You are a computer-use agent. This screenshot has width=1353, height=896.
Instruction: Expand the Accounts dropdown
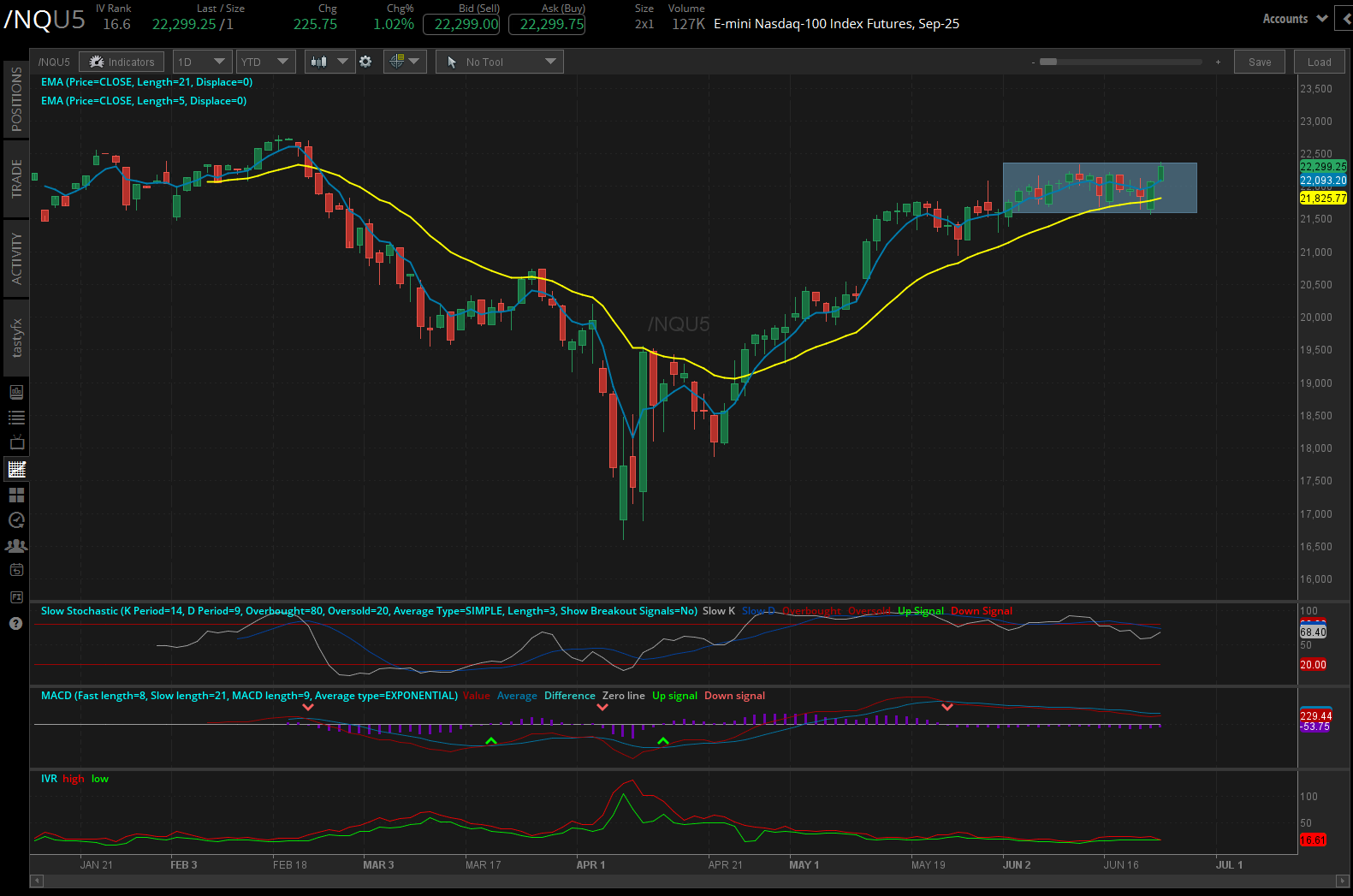point(1295,19)
